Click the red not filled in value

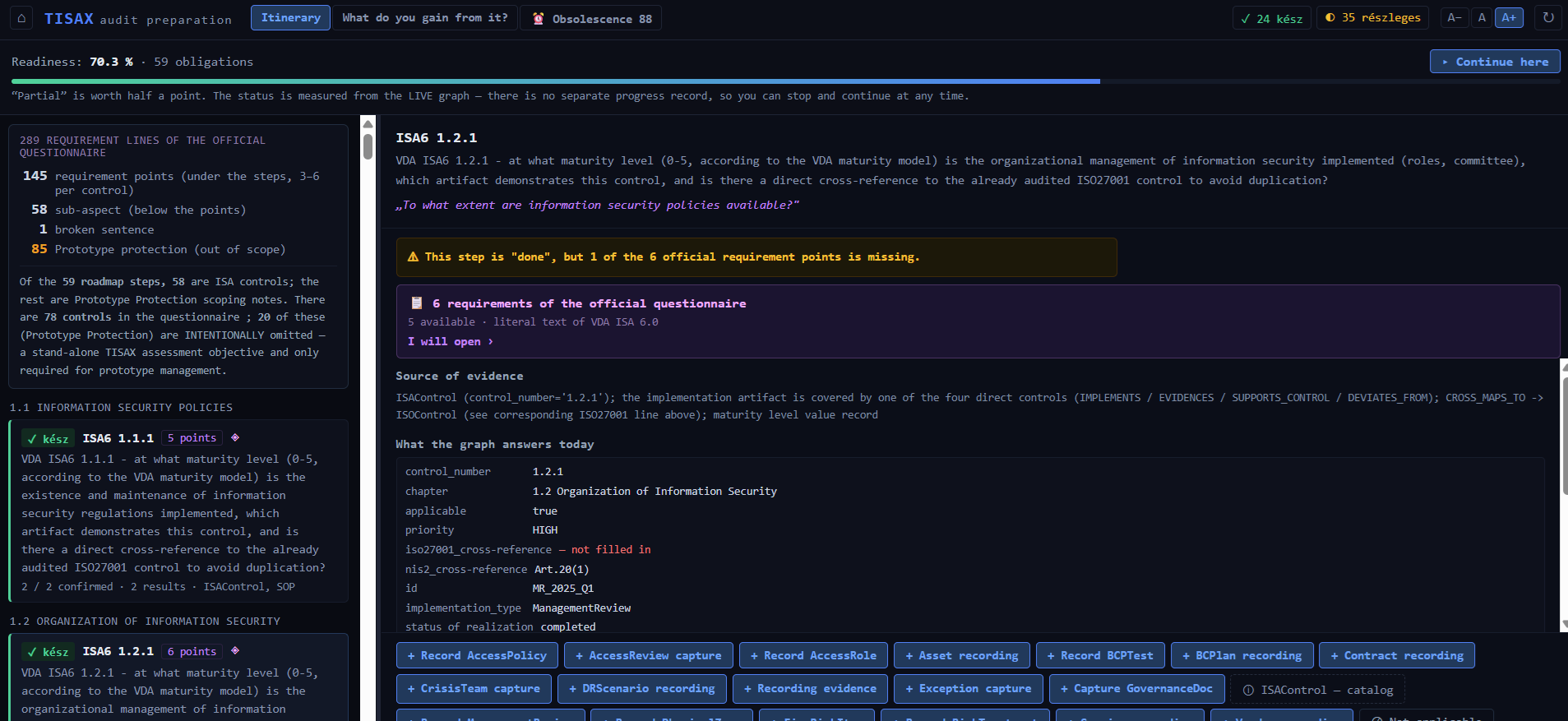coord(611,549)
